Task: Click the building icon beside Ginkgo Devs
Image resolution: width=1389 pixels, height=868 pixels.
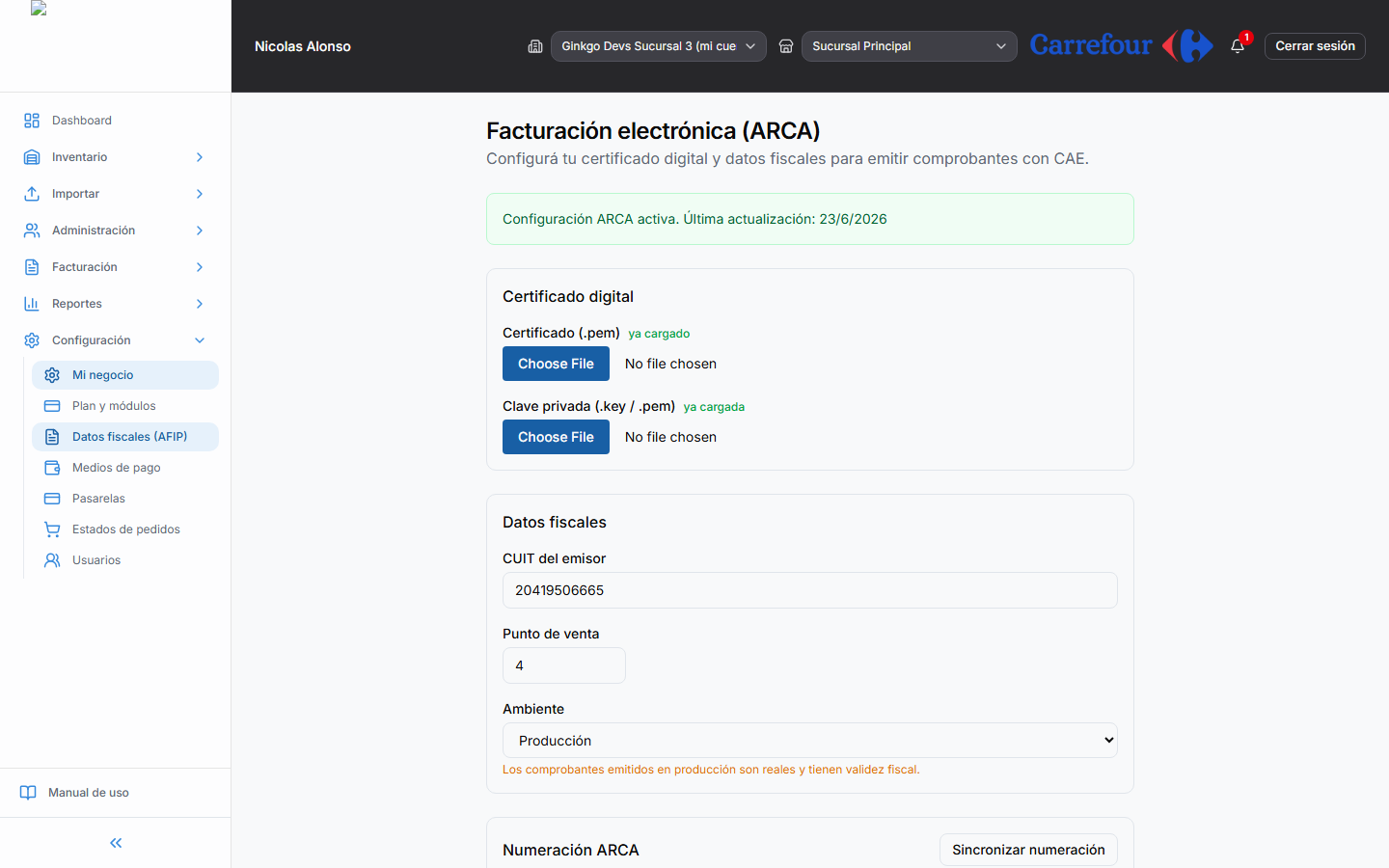Action: click(x=535, y=46)
